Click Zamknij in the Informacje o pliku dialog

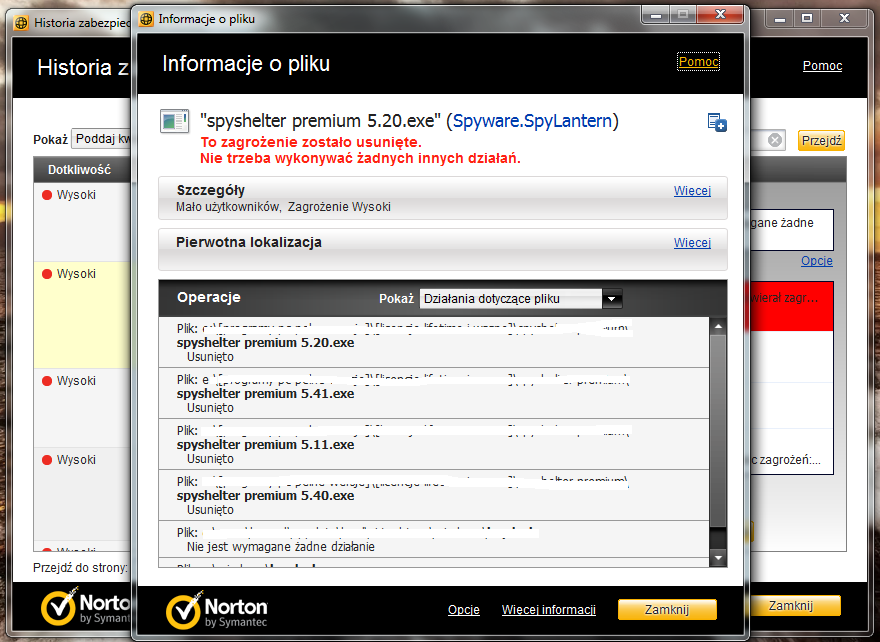tap(667, 609)
